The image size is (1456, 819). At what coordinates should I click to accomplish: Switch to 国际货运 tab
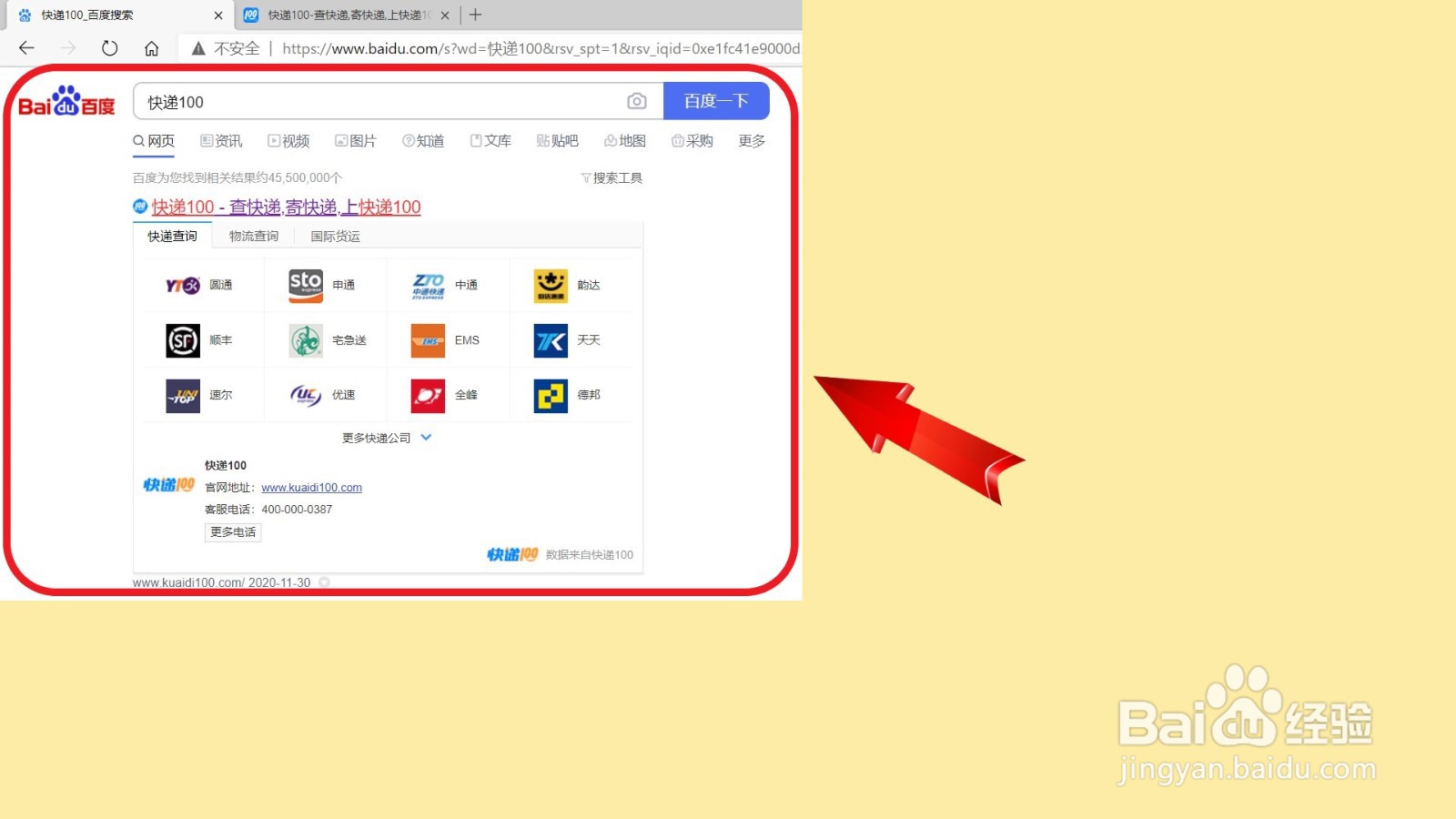click(x=336, y=236)
